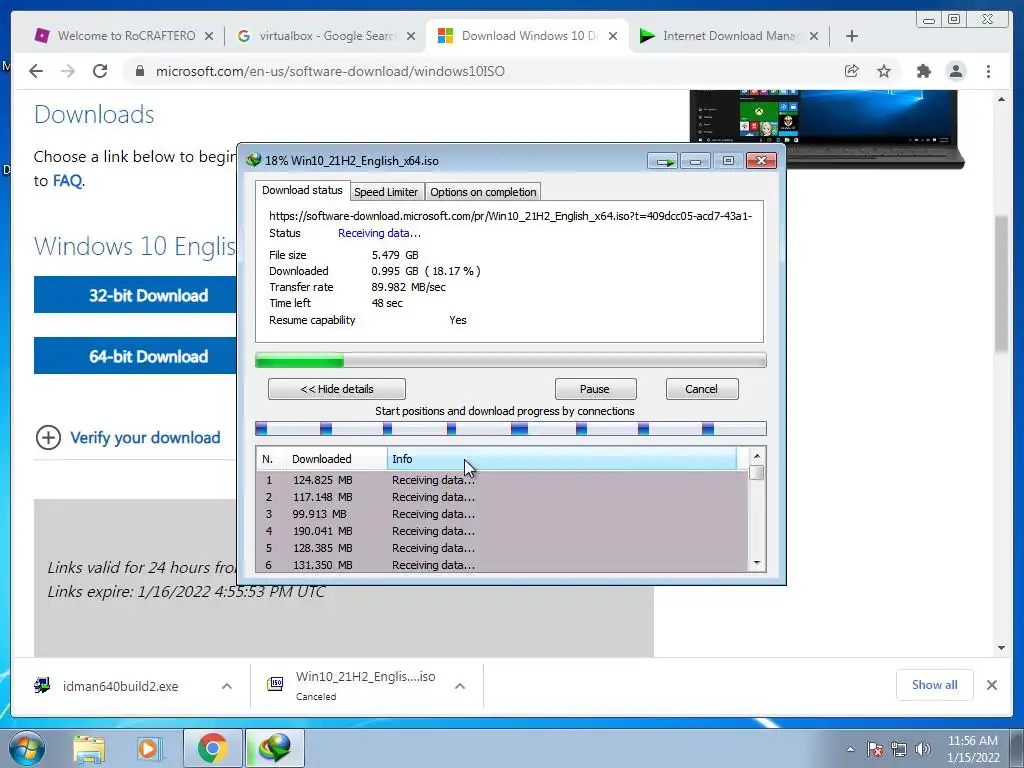Click 64-bit Download button
Screen dimensions: 1024x768
coord(135,357)
